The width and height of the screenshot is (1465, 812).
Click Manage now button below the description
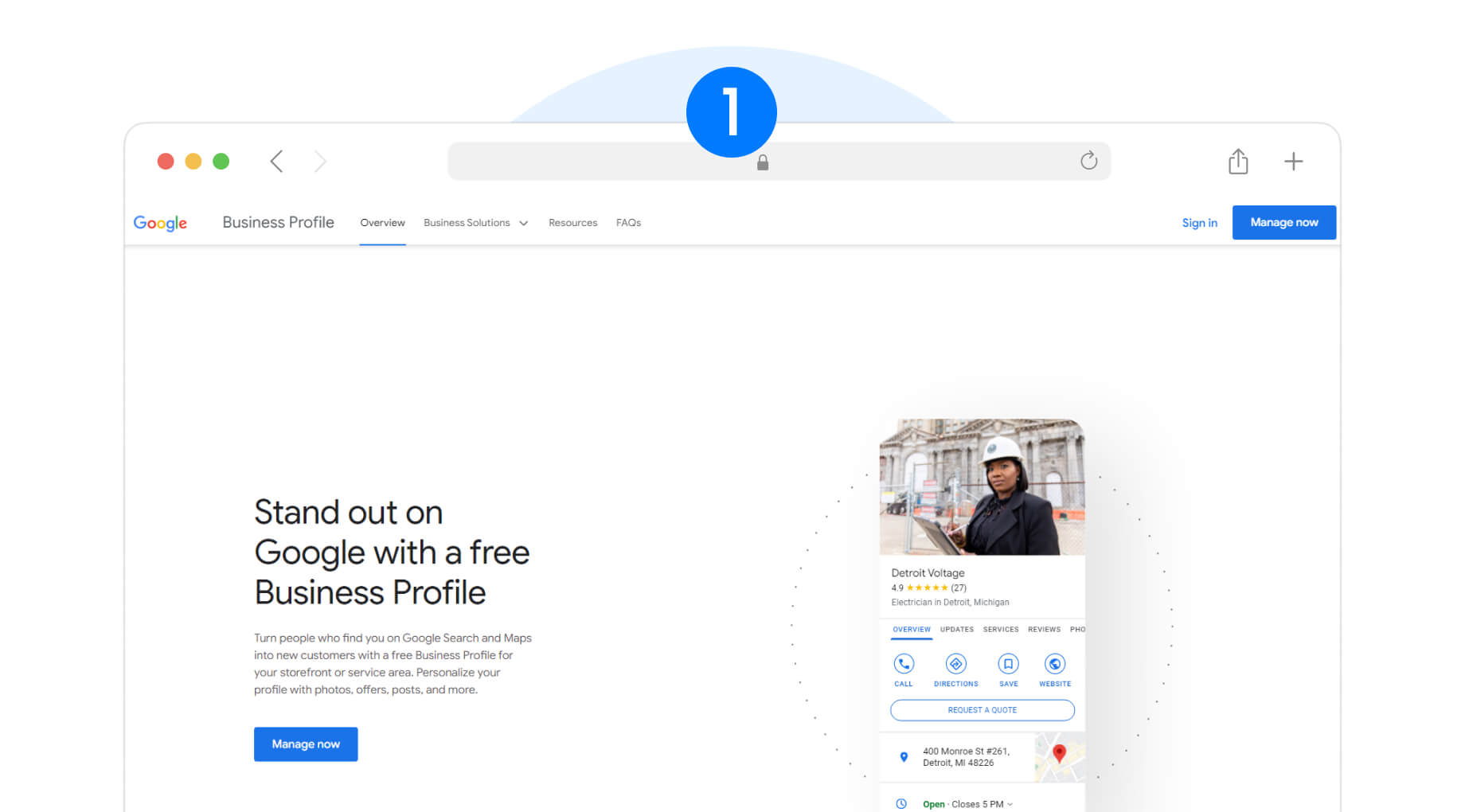(x=306, y=744)
